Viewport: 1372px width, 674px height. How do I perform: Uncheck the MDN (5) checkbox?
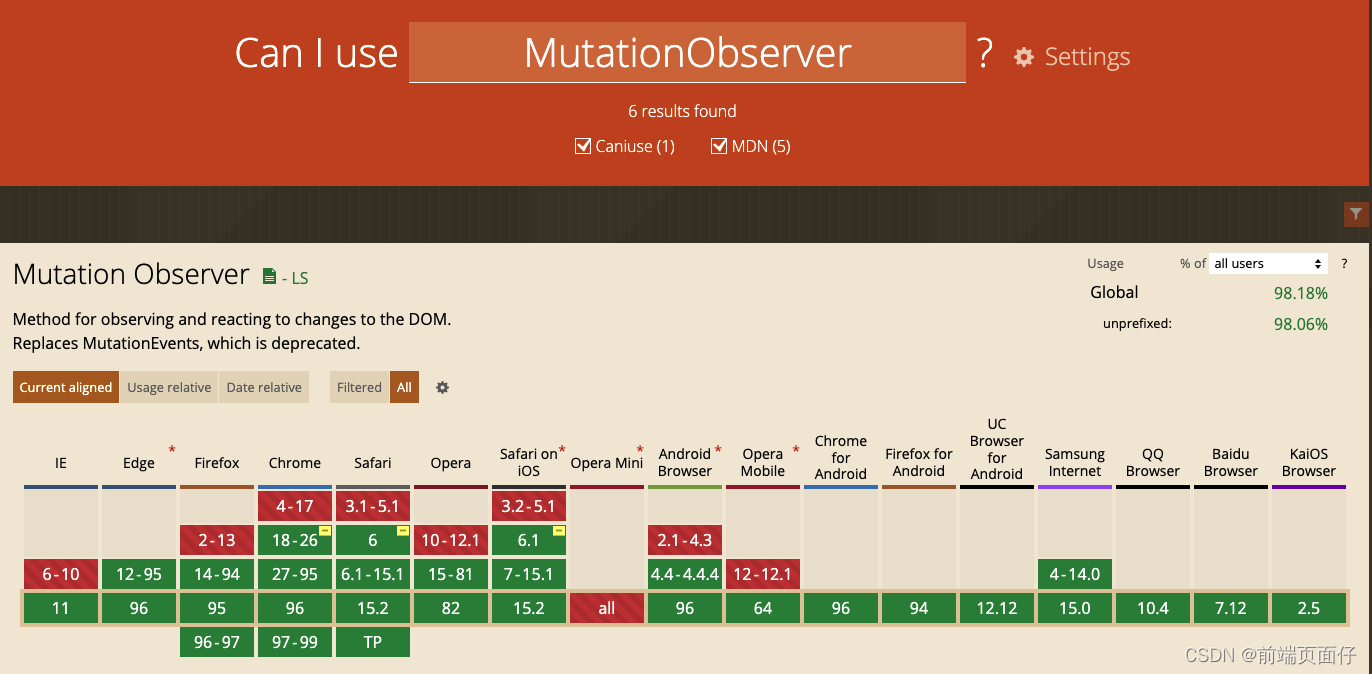719,146
